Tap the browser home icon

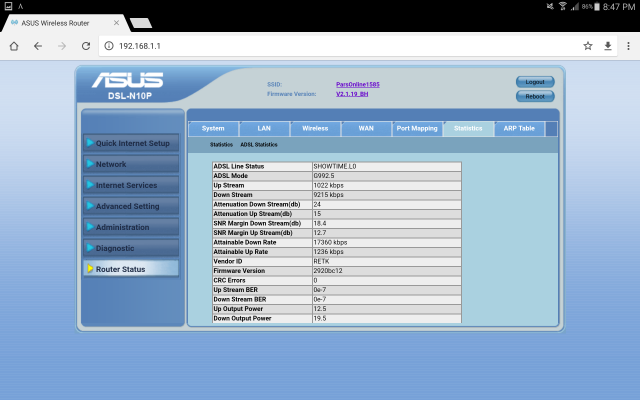click(14, 46)
